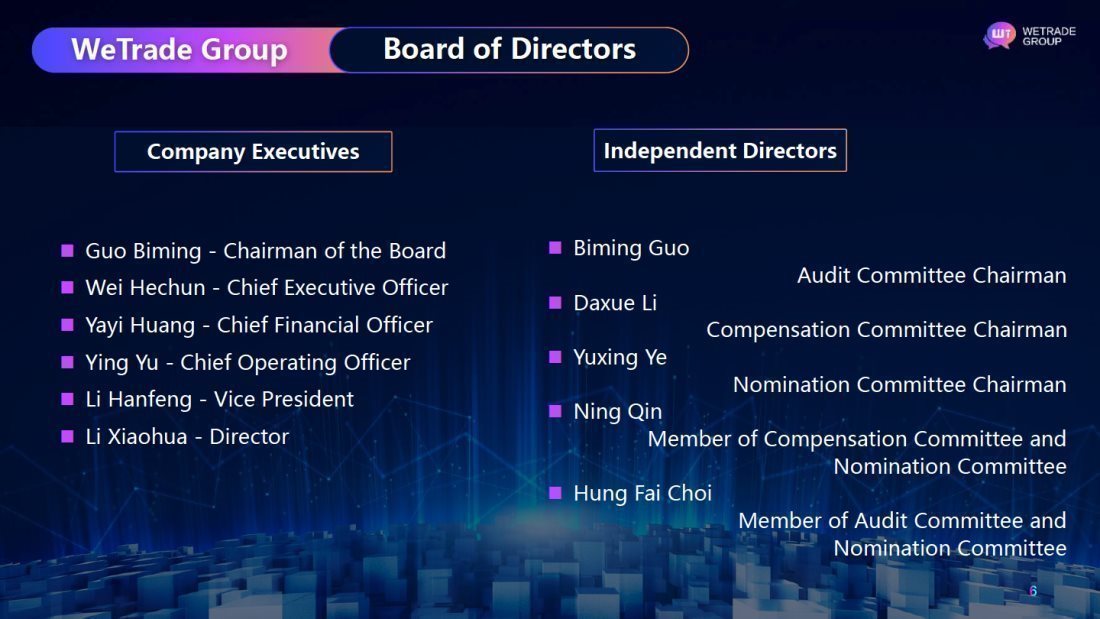Viewport: 1100px width, 619px height.
Task: Select the "Board of Directors" header pill
Action: 509,50
